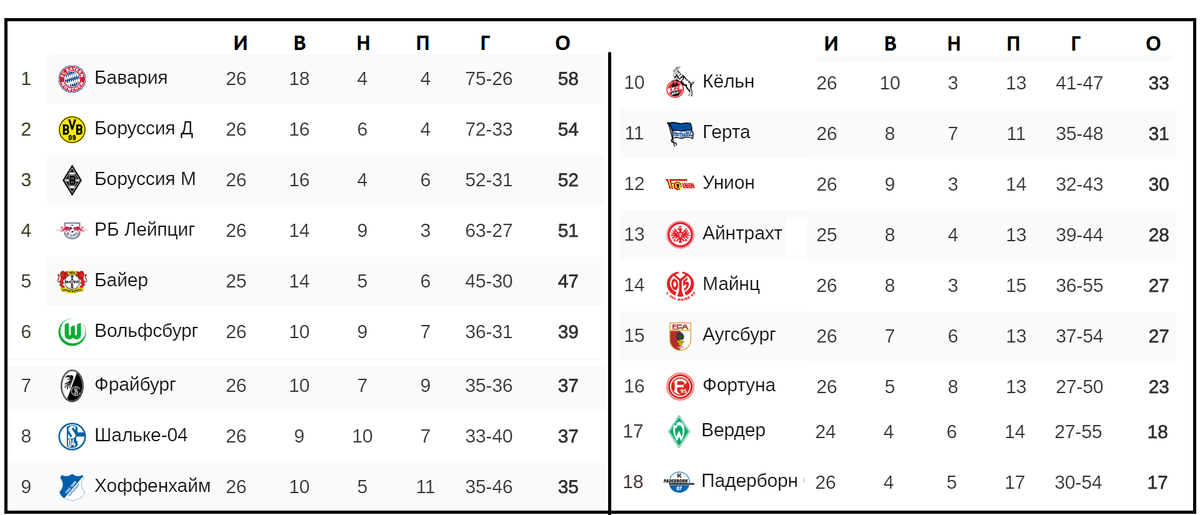1200x515 pixels.
Task: Click the Майнц red logo
Action: click(x=680, y=285)
